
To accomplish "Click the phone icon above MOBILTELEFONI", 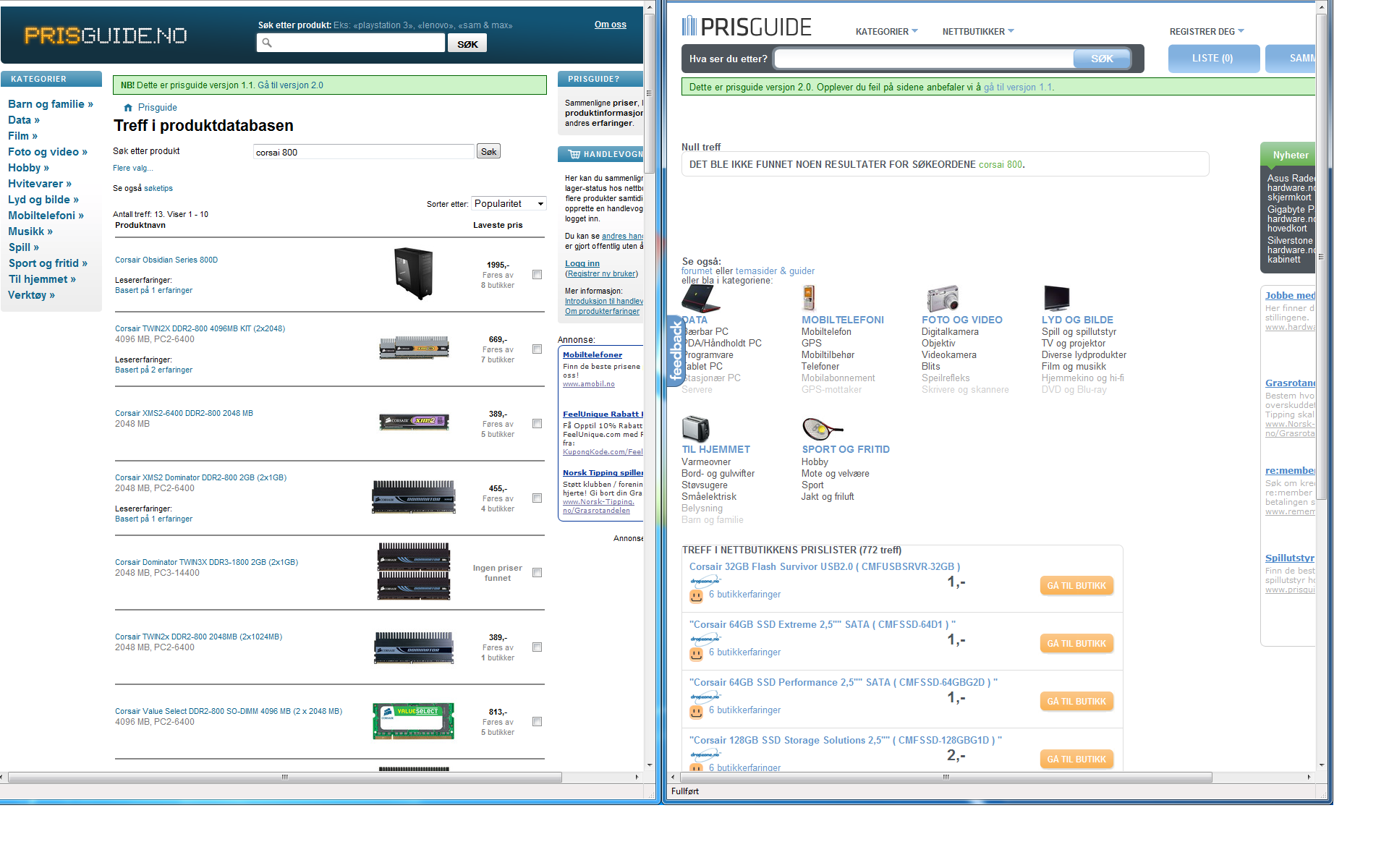I will click(809, 298).
